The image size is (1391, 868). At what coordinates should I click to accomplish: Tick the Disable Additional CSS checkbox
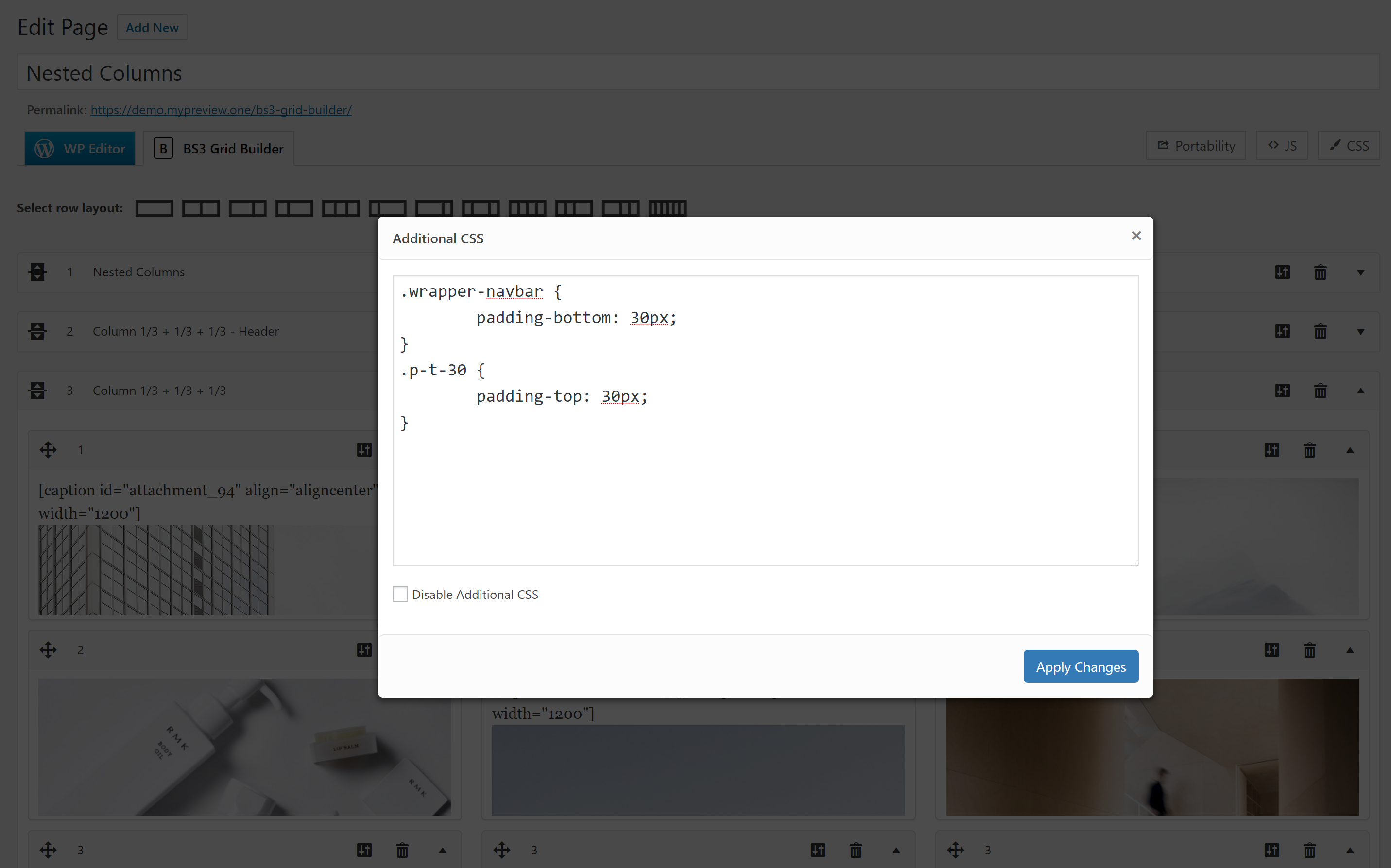click(400, 594)
